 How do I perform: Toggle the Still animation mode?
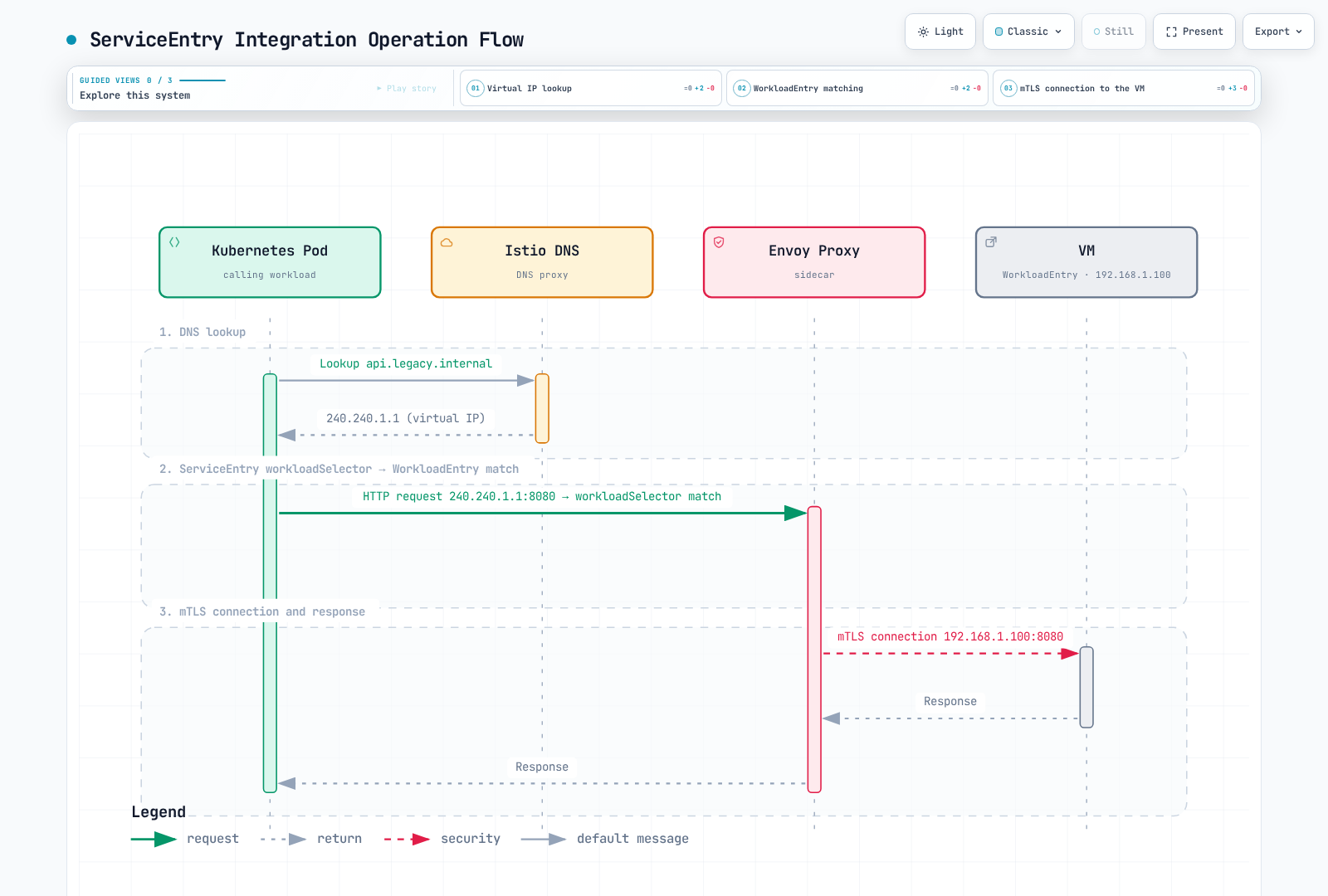click(1114, 32)
